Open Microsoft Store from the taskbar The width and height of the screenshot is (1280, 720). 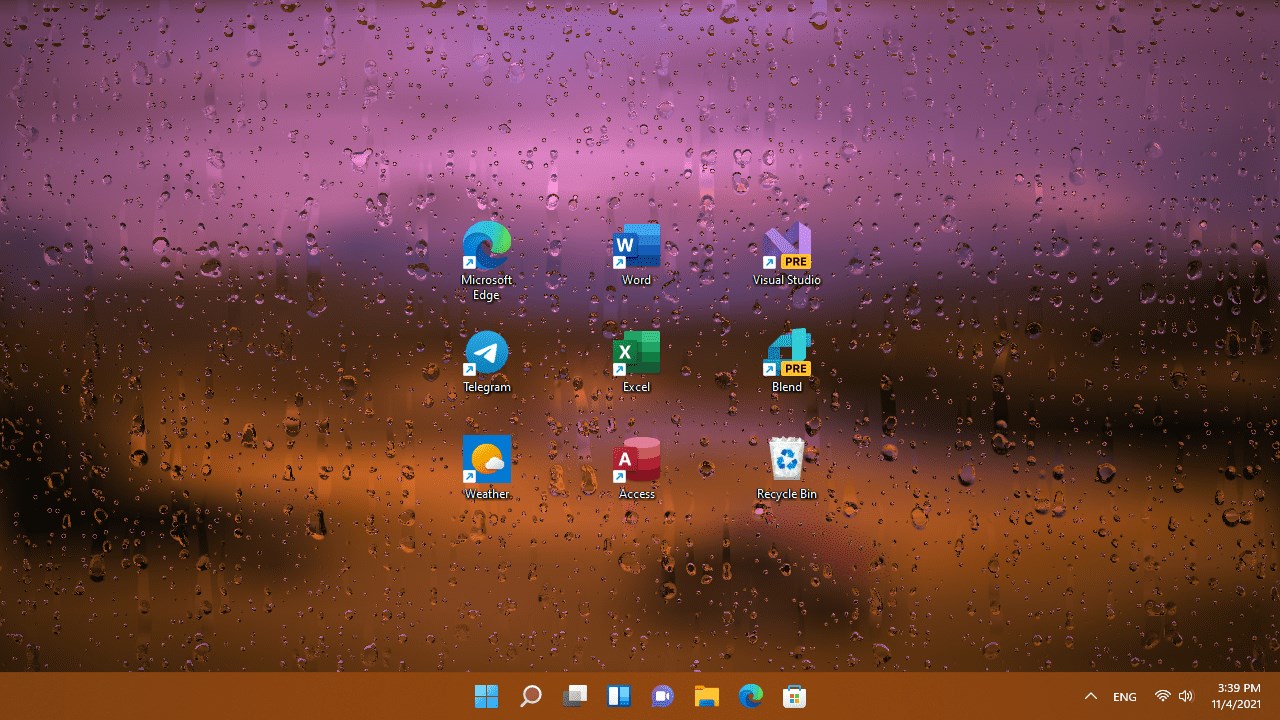[795, 696]
